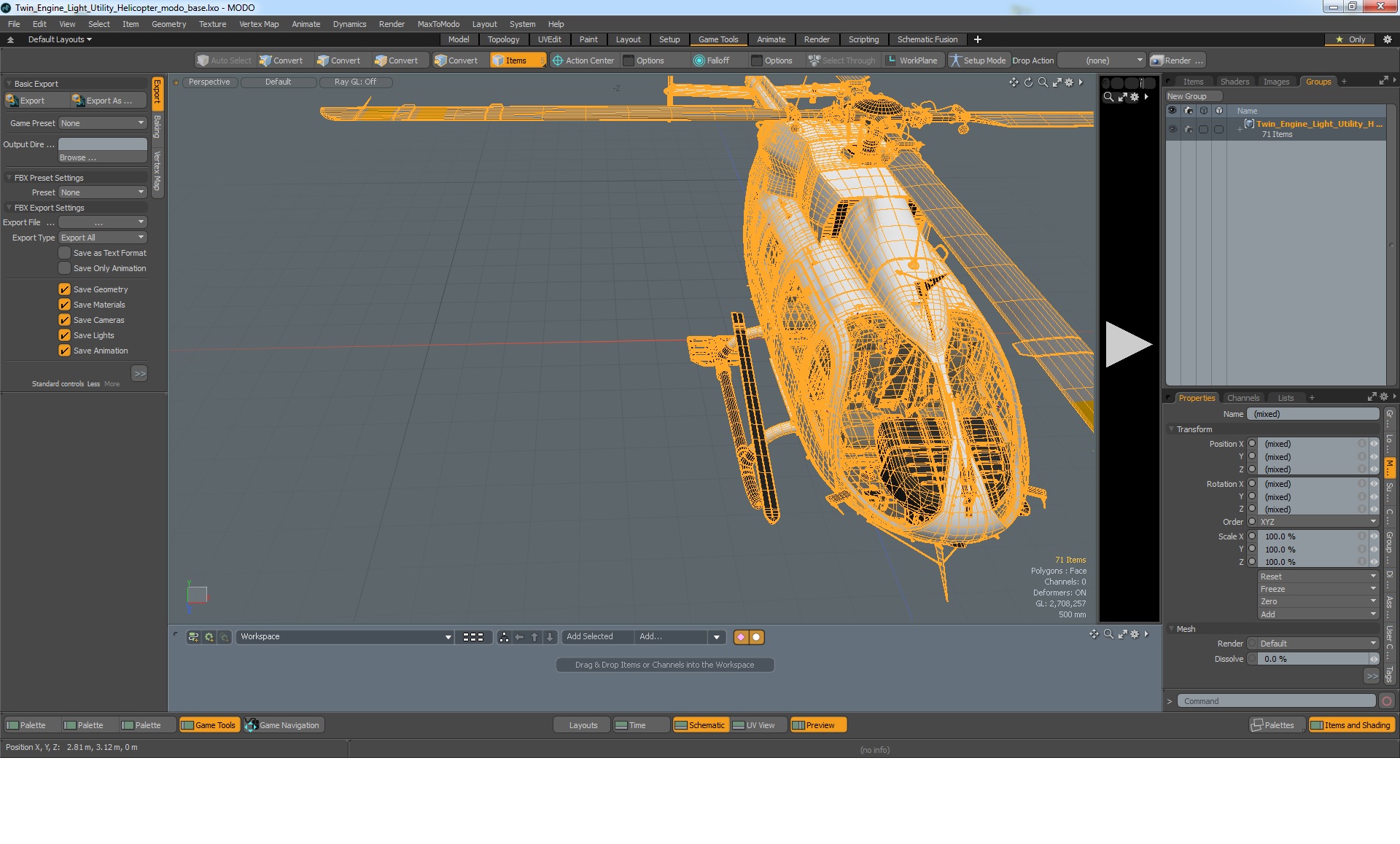Click the Items selection mode button

[516, 60]
